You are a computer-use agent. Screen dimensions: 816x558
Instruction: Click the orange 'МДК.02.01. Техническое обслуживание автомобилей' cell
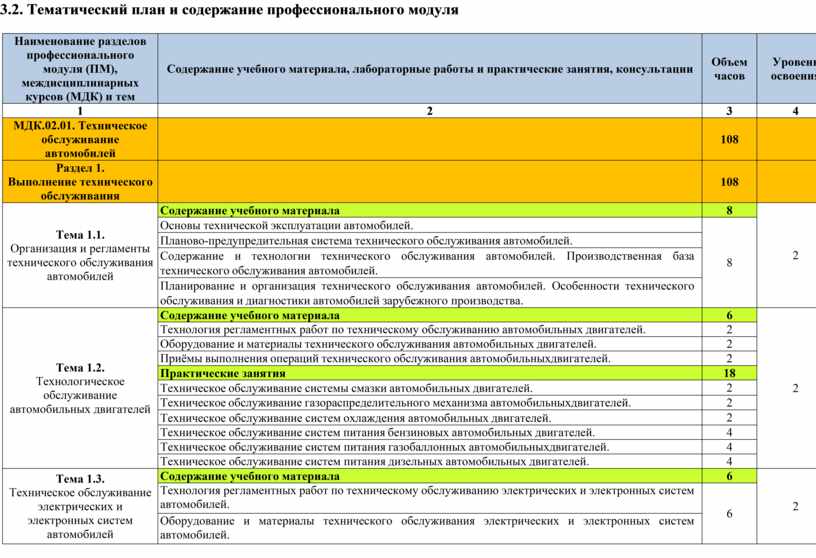[79, 139]
